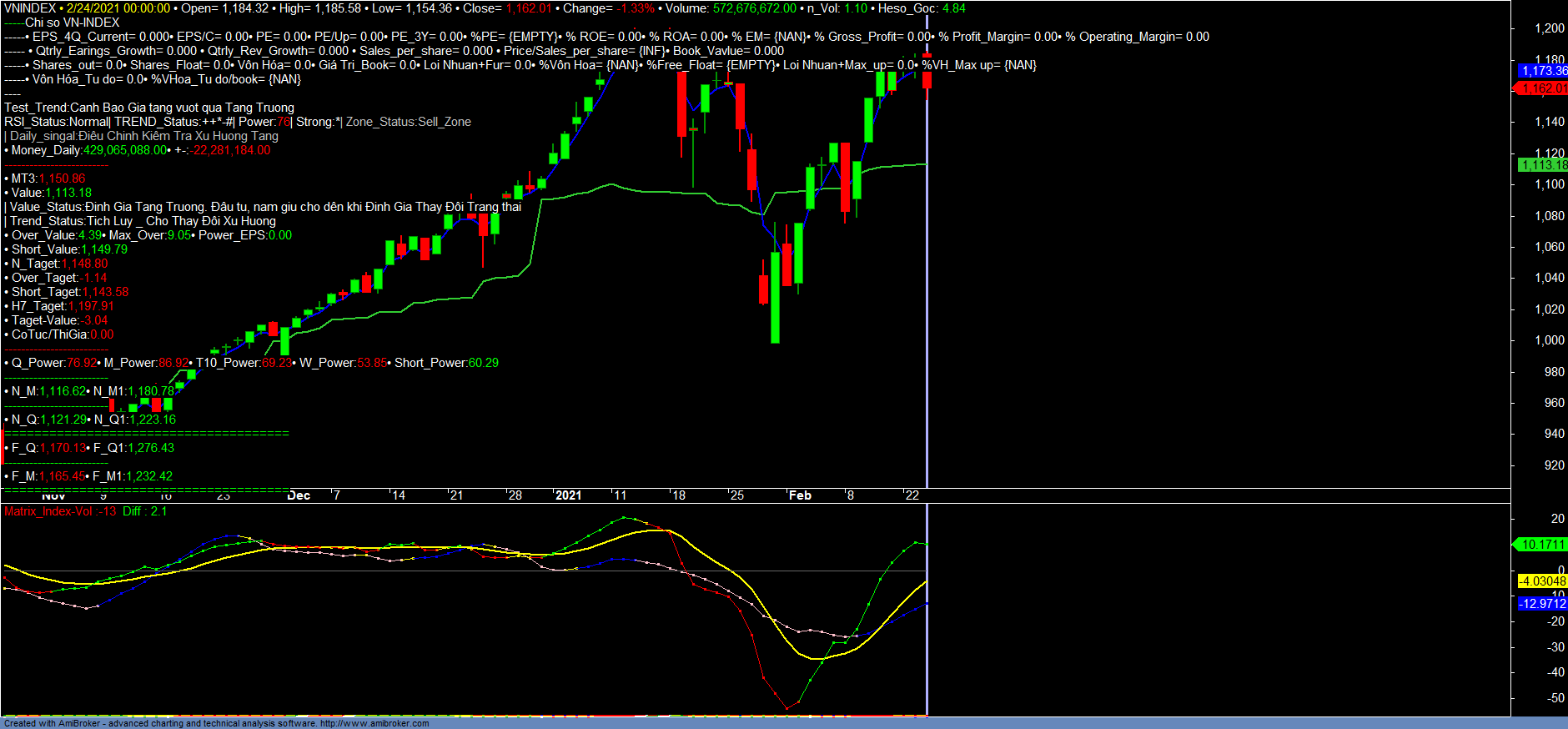This screenshot has height=729, width=1568.
Task: Click the 1,200 level on the price axis
Action: tap(1550, 28)
